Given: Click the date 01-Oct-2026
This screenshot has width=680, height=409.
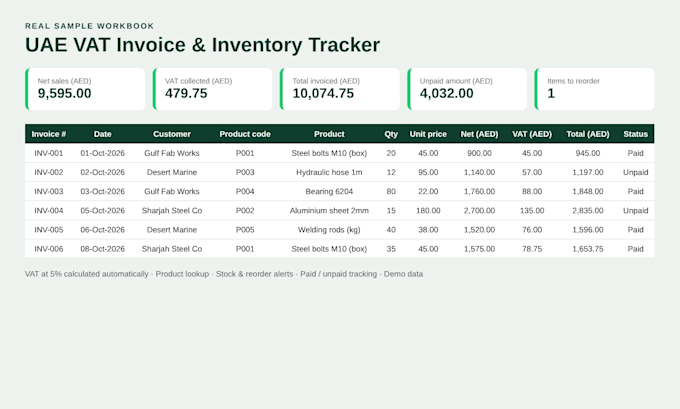Looking at the screenshot, I should (102, 153).
